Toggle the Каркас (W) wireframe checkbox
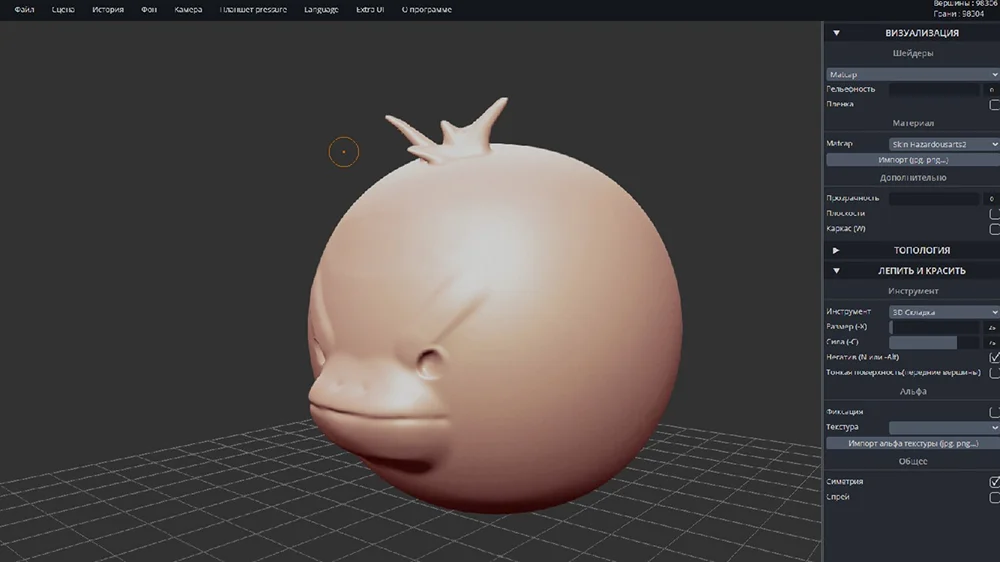This screenshot has width=1000, height=562. (x=994, y=229)
